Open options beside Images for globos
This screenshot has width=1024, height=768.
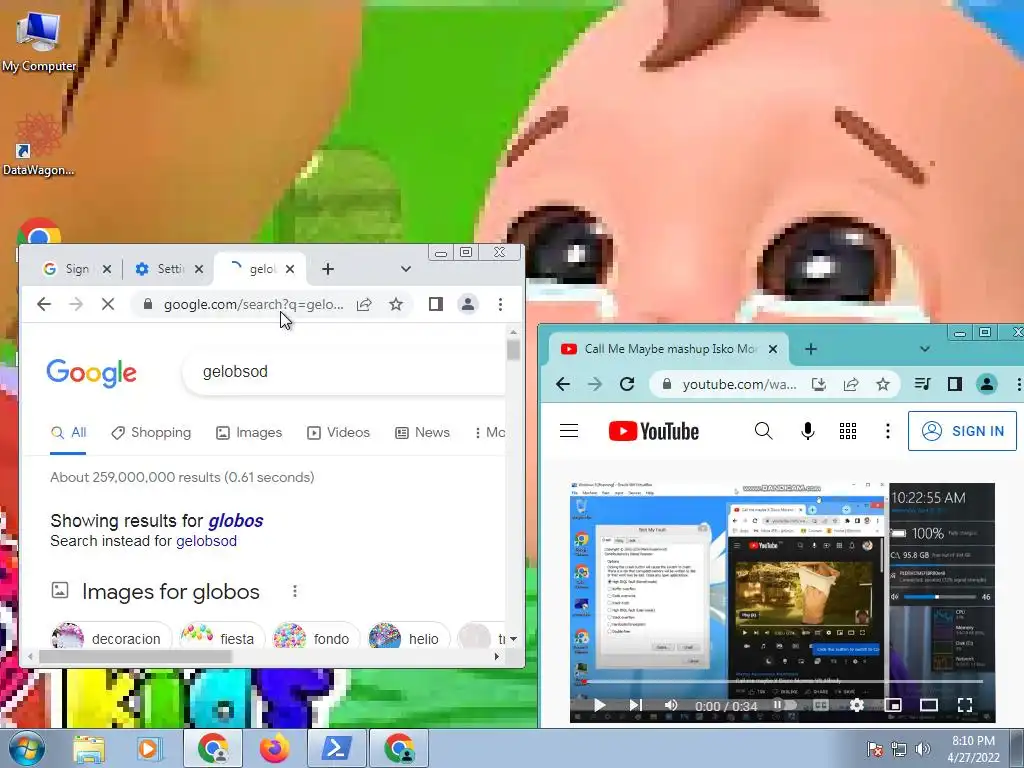pos(295,591)
